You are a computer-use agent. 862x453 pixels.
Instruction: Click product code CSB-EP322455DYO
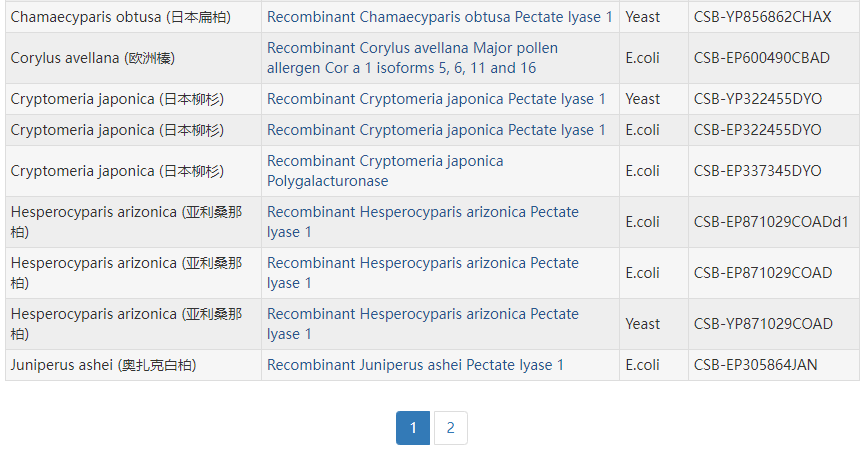click(757, 130)
